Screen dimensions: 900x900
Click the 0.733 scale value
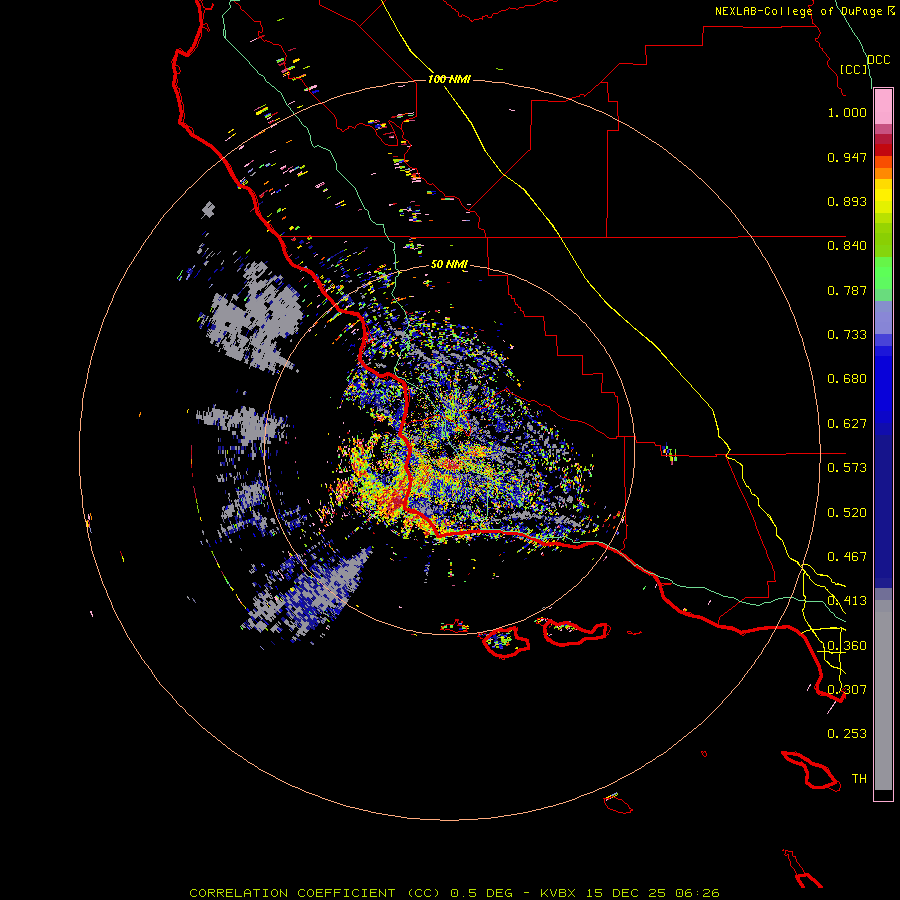847,335
